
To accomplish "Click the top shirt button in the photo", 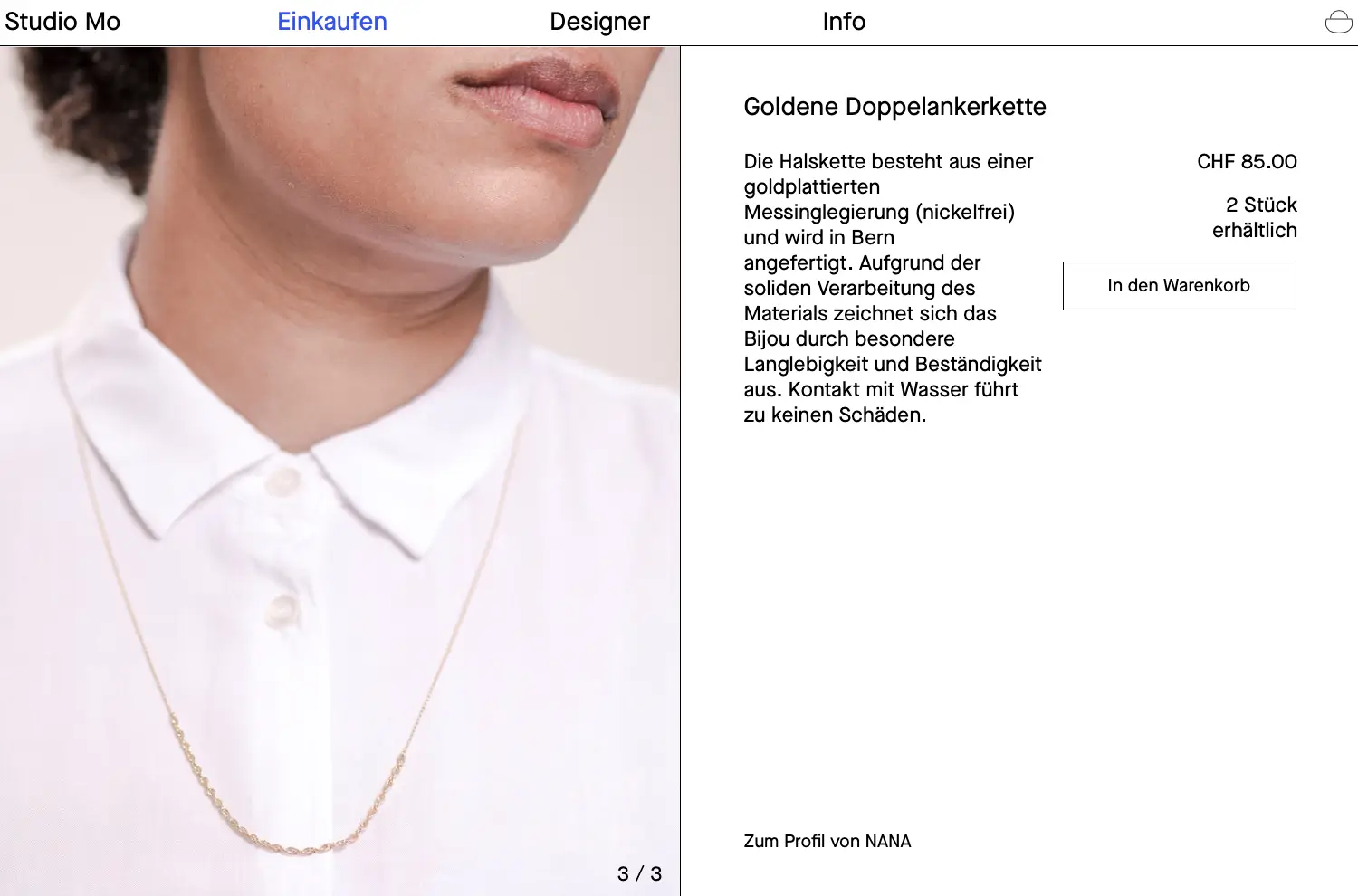I will (x=282, y=481).
